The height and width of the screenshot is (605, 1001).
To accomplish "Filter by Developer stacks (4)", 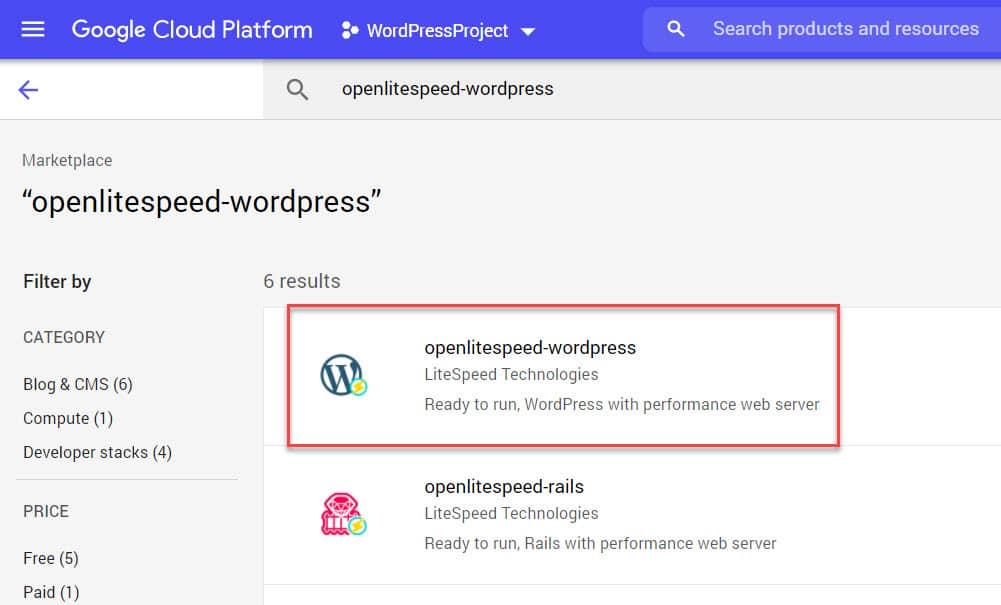I will [x=98, y=452].
